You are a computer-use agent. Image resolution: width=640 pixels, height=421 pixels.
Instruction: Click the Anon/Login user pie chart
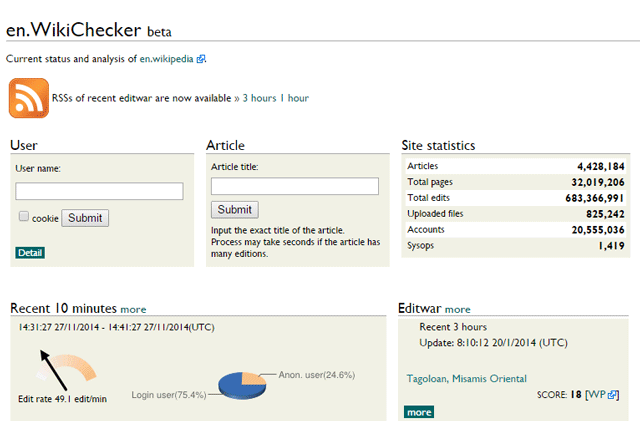pos(242,385)
